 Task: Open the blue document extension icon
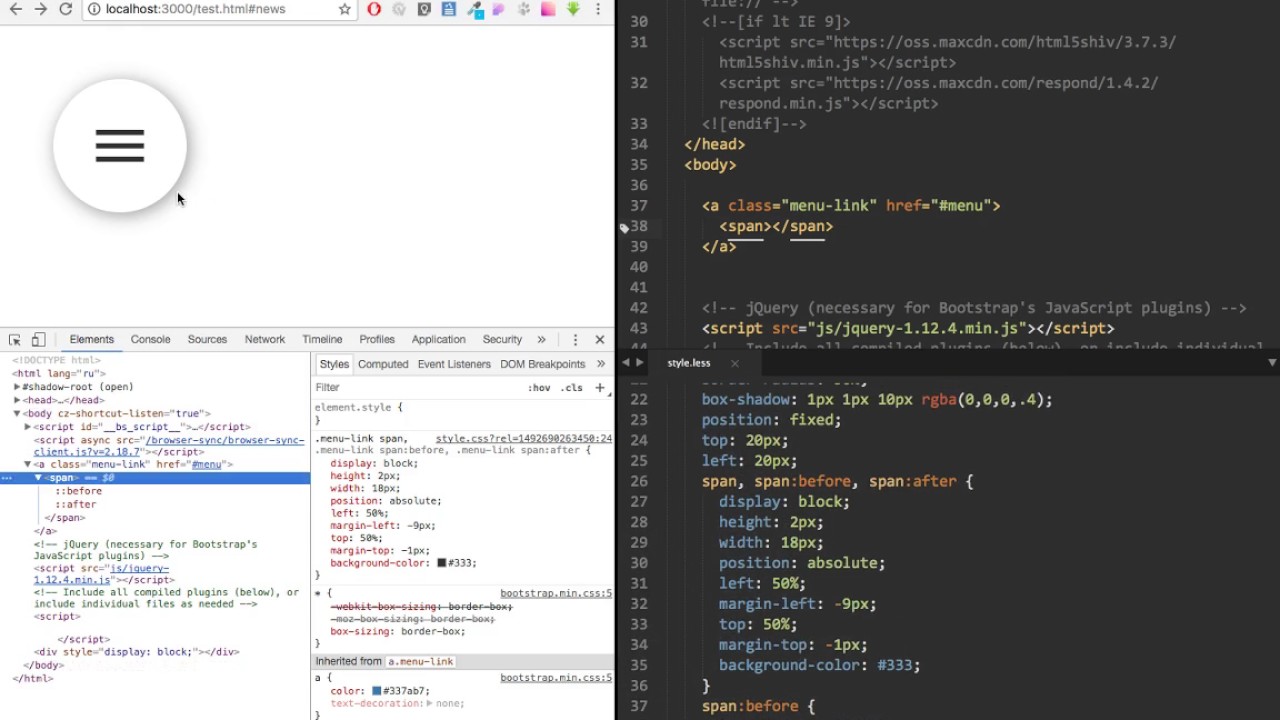click(449, 9)
